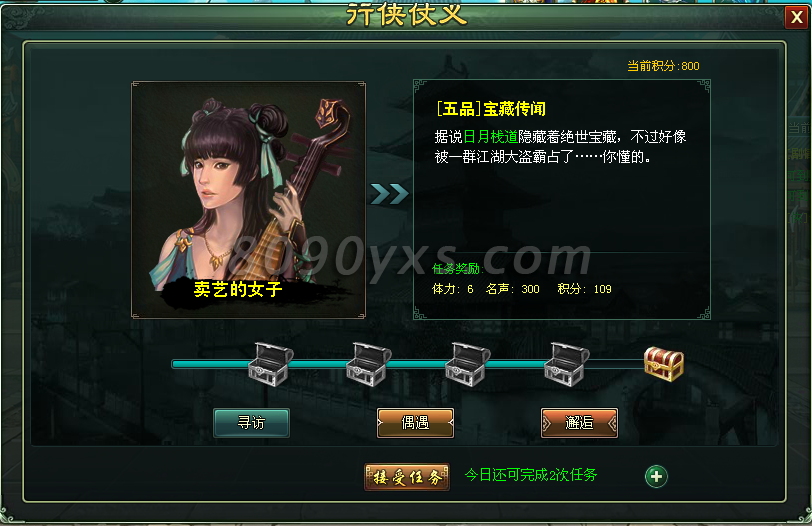This screenshot has height=526, width=812.
Task: Click the green 日月栈道 location link
Action: click(x=490, y=137)
